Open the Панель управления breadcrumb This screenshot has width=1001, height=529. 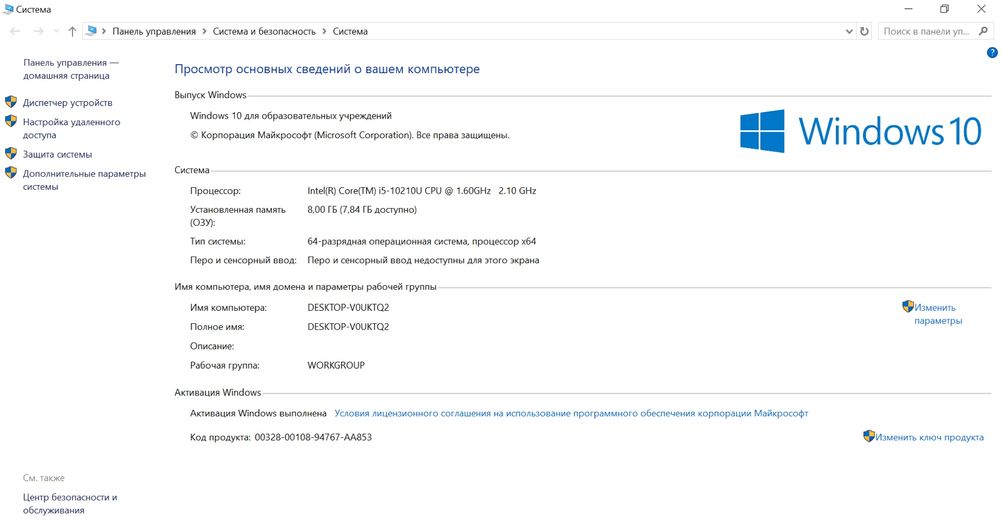click(154, 31)
